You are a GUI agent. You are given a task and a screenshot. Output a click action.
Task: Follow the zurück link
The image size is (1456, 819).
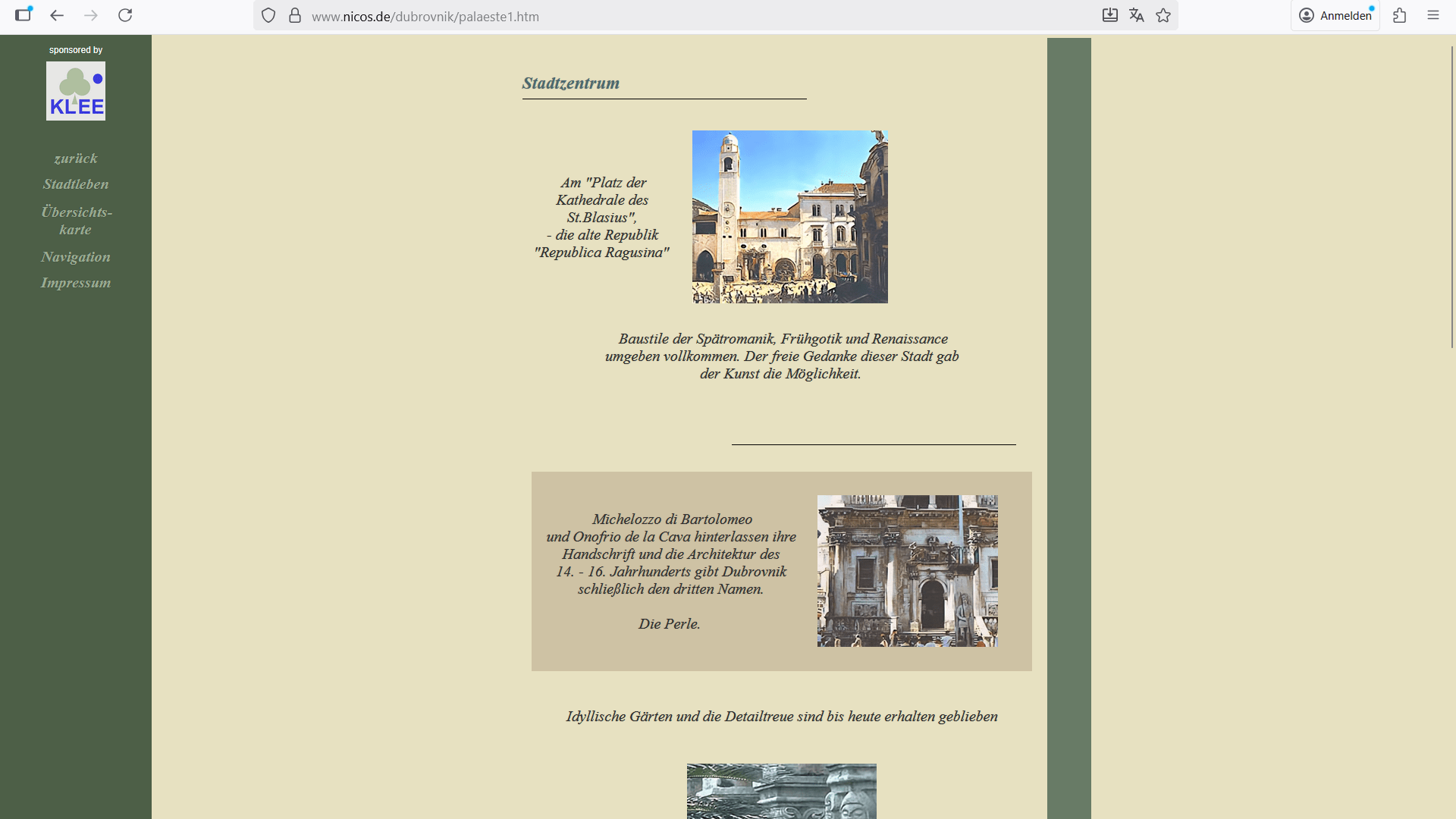76,158
